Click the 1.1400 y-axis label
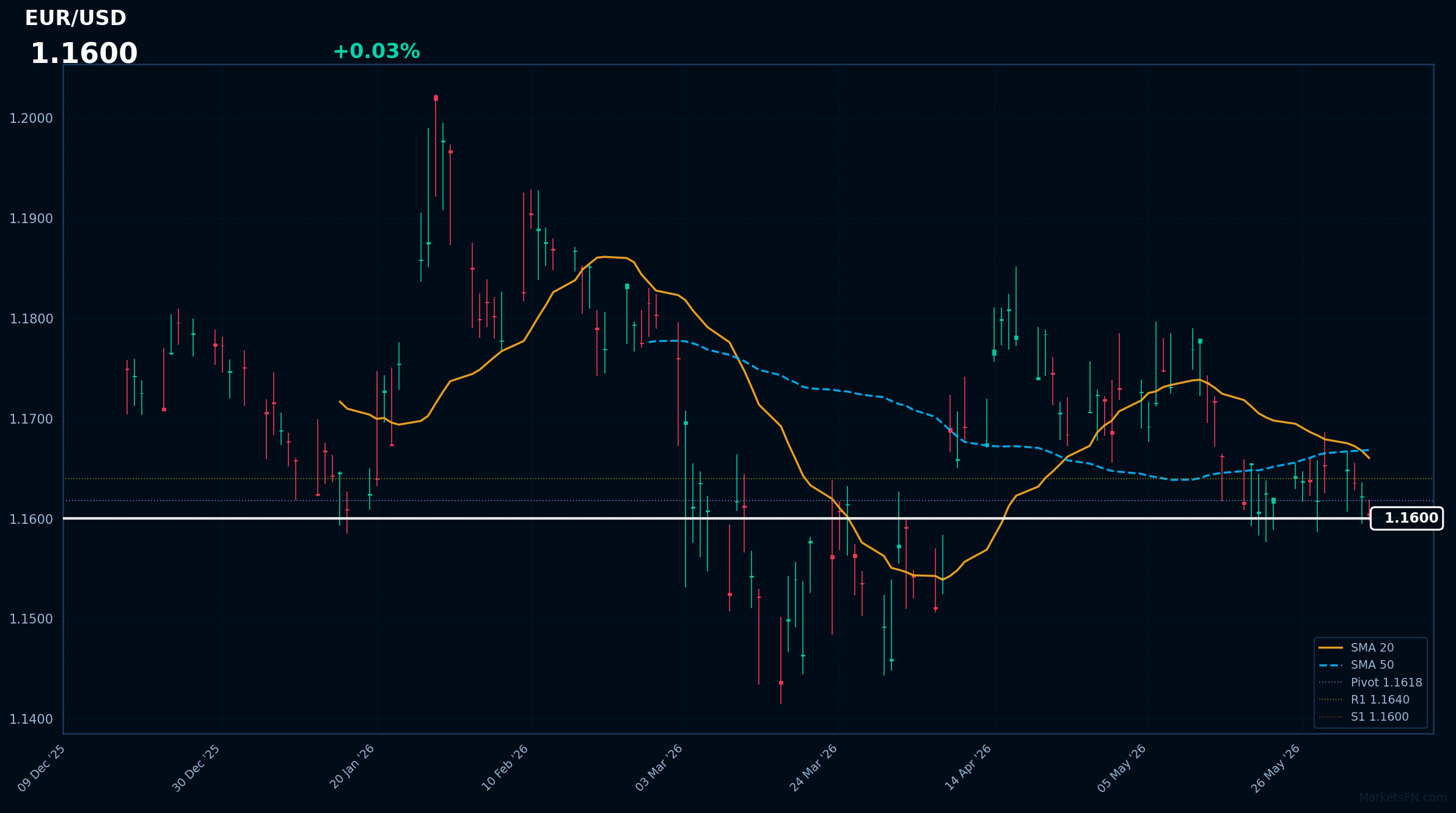The height and width of the screenshot is (813, 1456). click(x=31, y=719)
